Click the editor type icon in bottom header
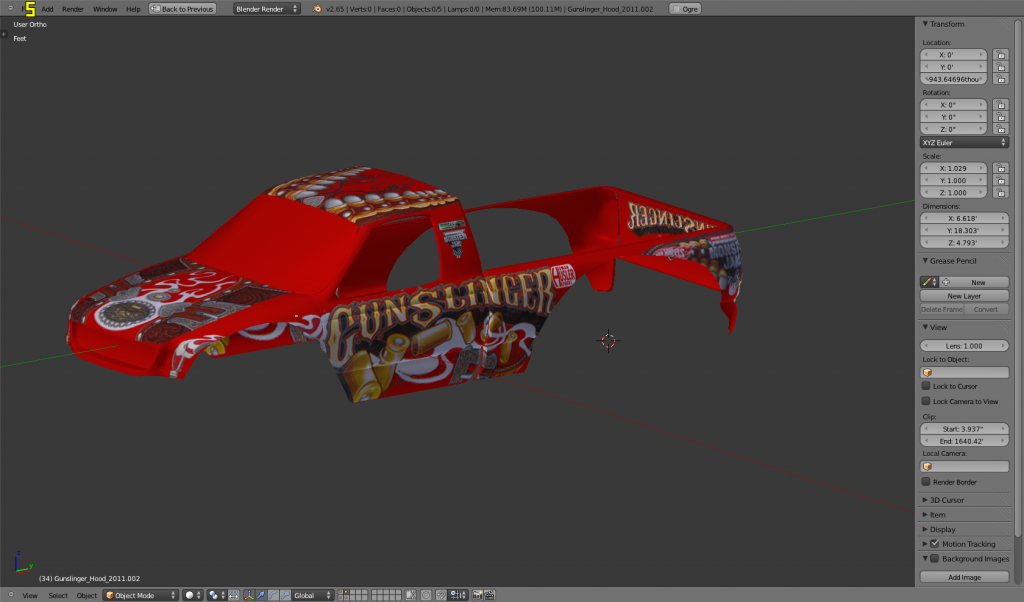 pos(11,594)
